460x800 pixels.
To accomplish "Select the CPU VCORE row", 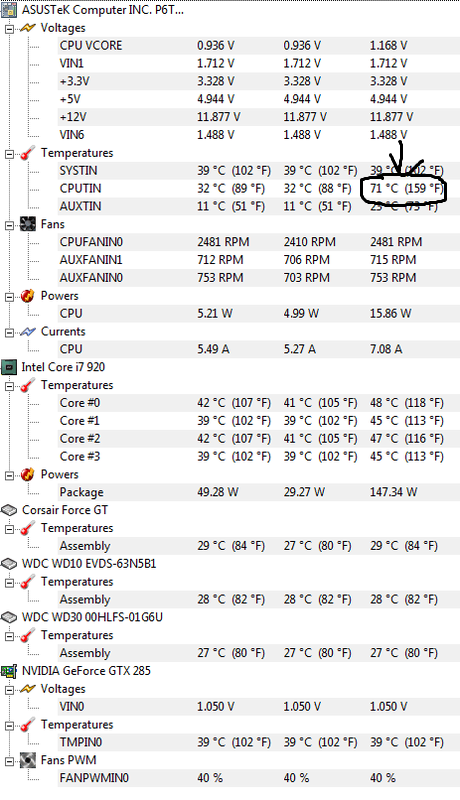I will point(259,45).
